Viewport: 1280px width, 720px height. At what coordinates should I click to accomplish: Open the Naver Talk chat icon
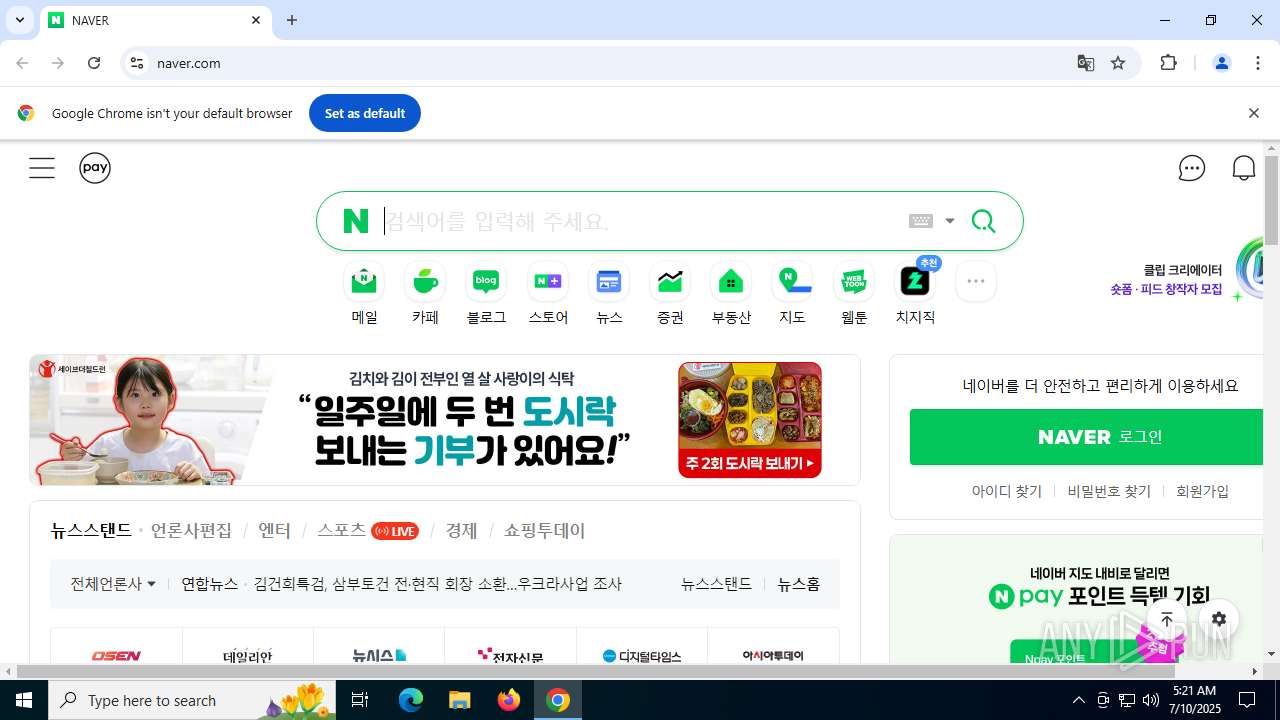1192,168
